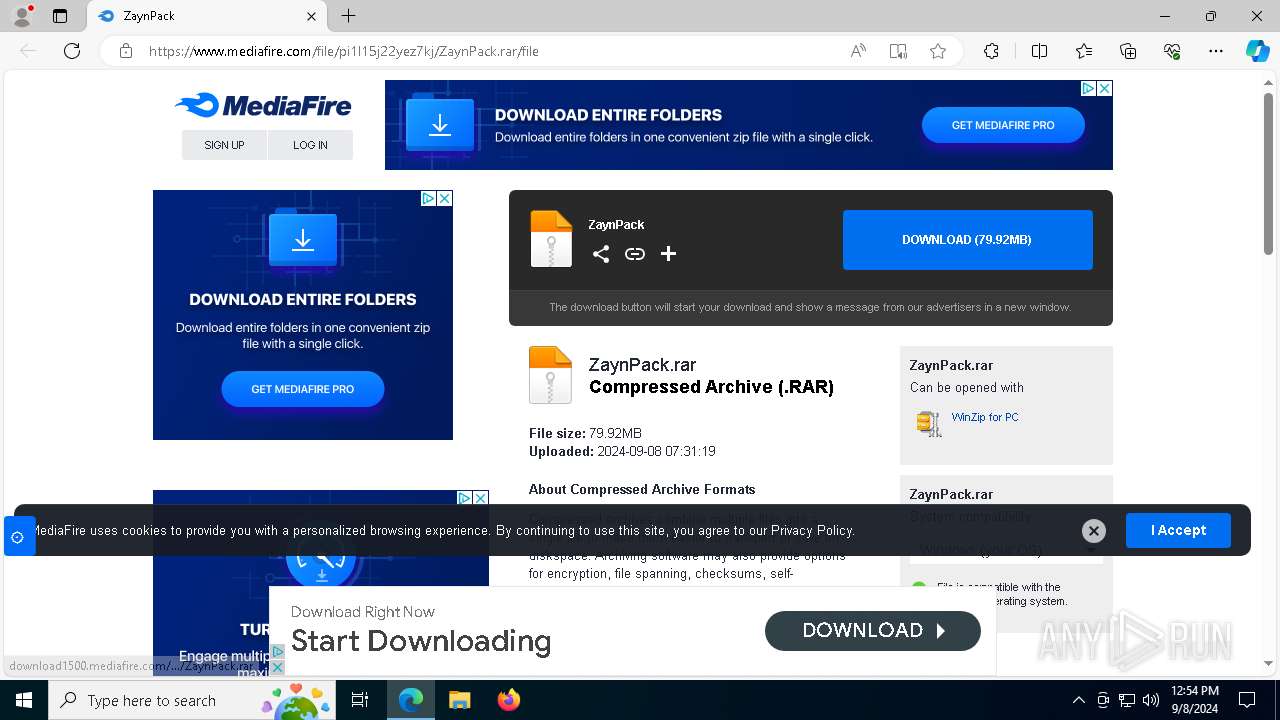The height and width of the screenshot is (720, 1280).
Task: Open Edge profile icon
Action: [22, 16]
